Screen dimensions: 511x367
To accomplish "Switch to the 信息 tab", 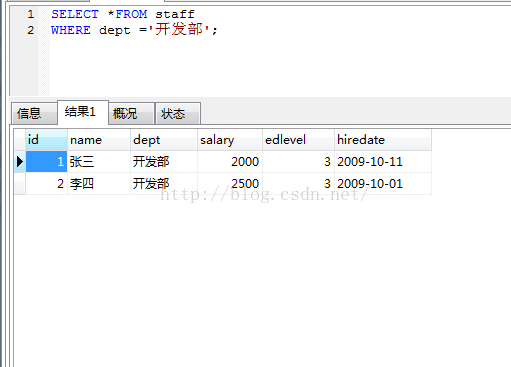I will tap(34, 113).
